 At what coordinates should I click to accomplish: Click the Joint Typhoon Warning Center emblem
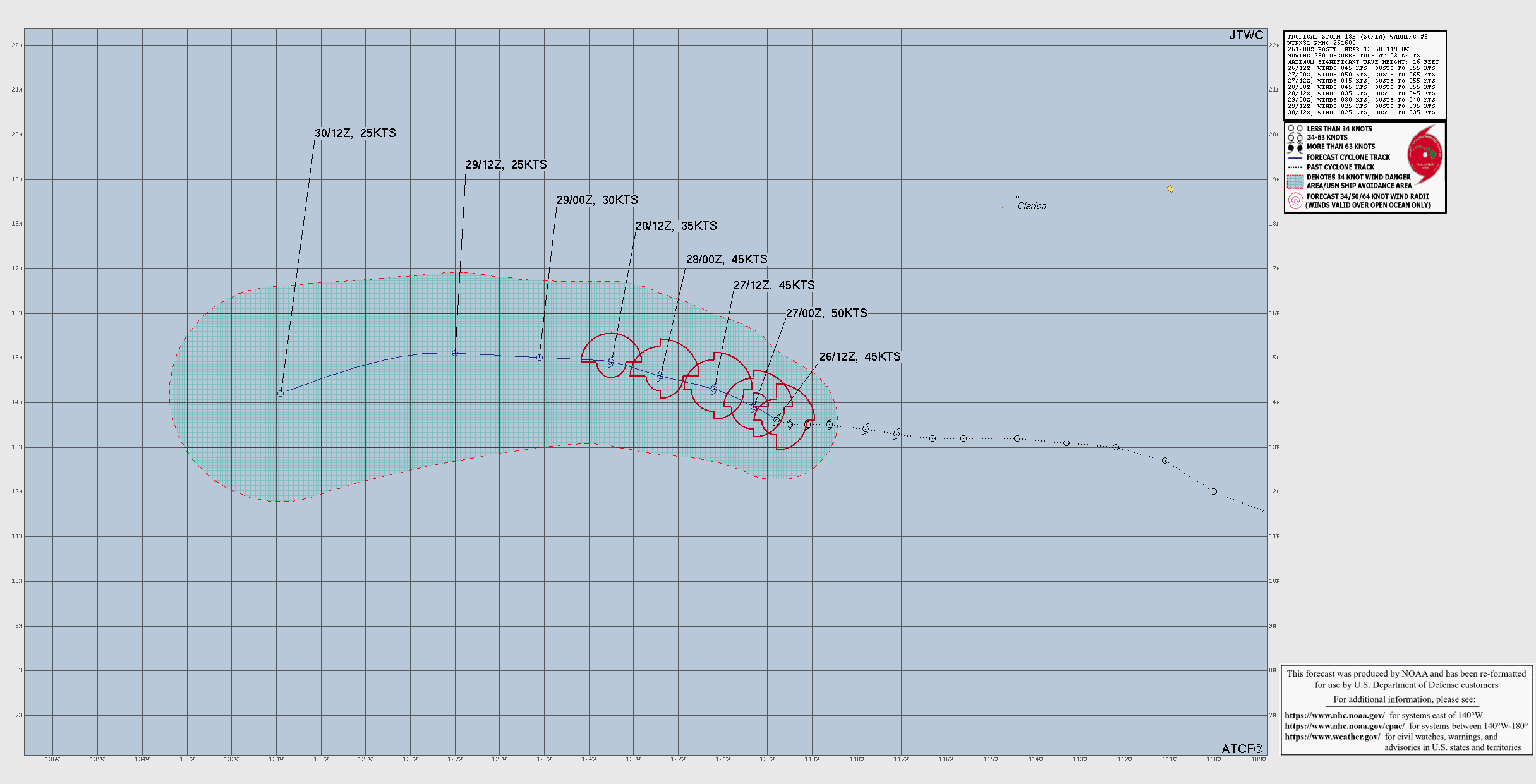pyautogui.click(x=1425, y=155)
